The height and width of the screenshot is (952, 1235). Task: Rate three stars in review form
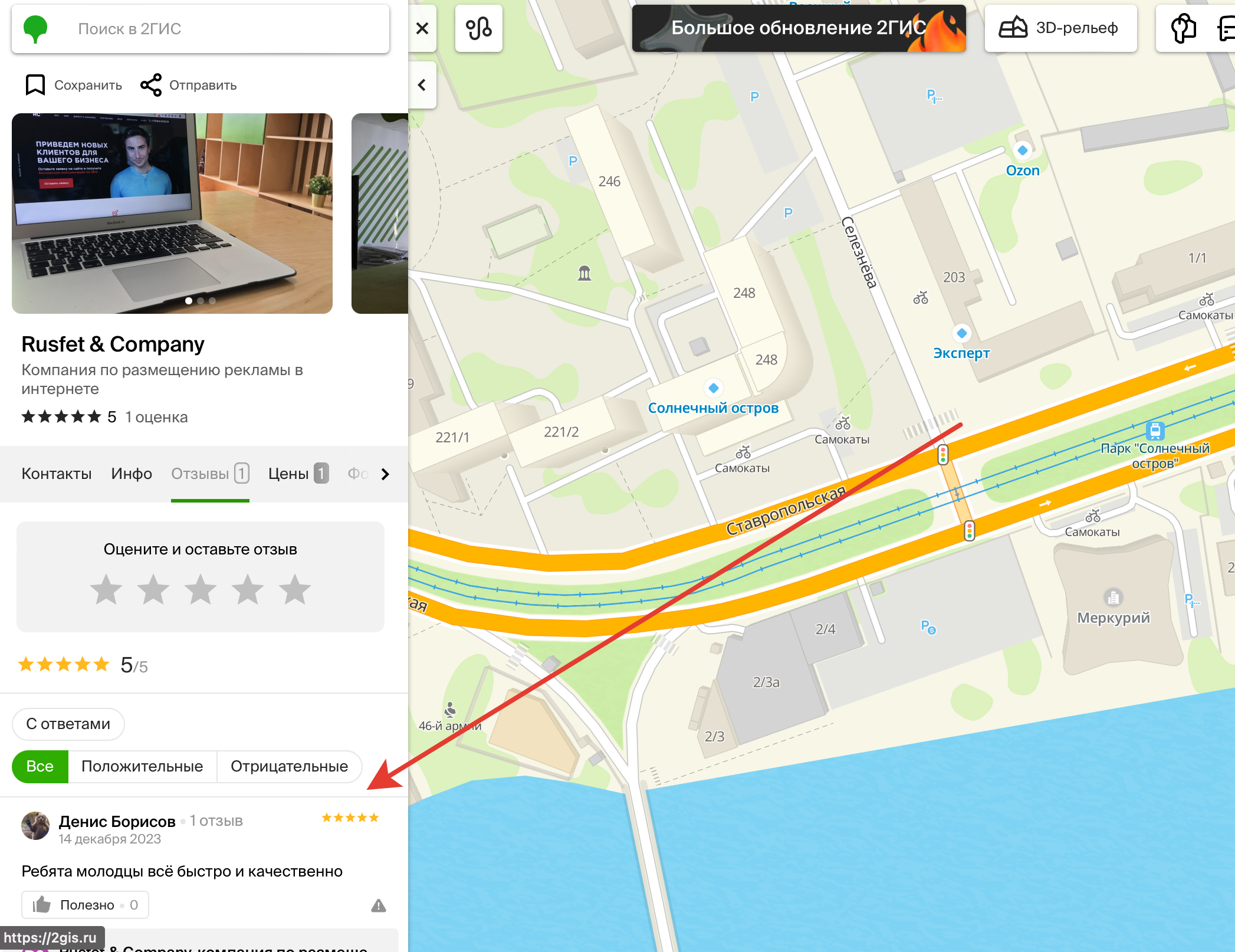201,589
